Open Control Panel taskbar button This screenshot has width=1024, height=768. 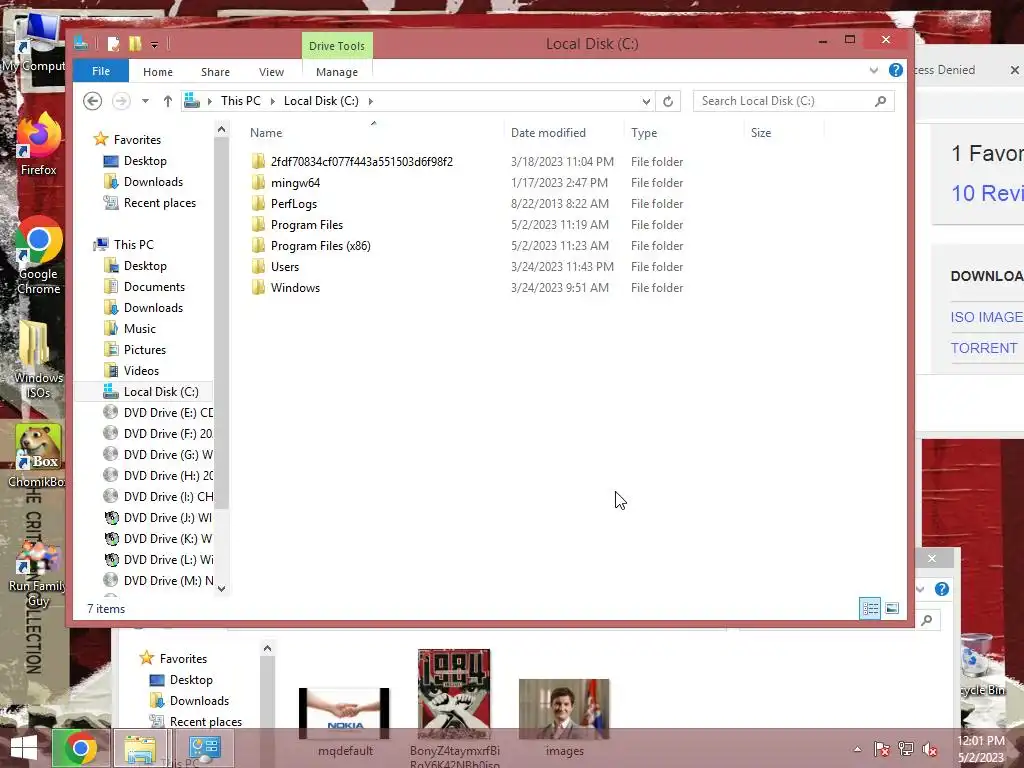click(204, 748)
